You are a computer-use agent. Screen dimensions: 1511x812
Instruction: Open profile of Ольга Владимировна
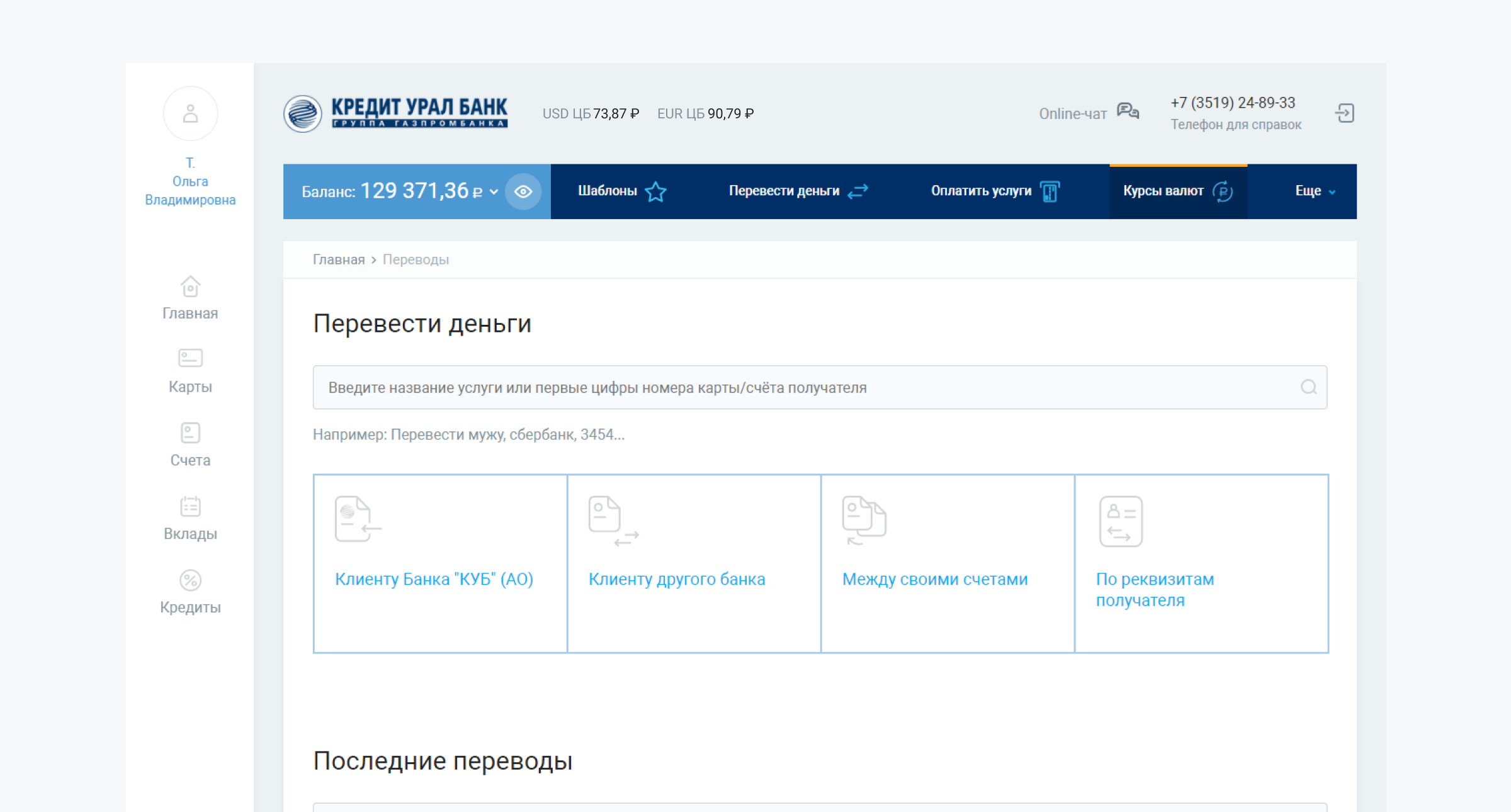click(x=190, y=181)
